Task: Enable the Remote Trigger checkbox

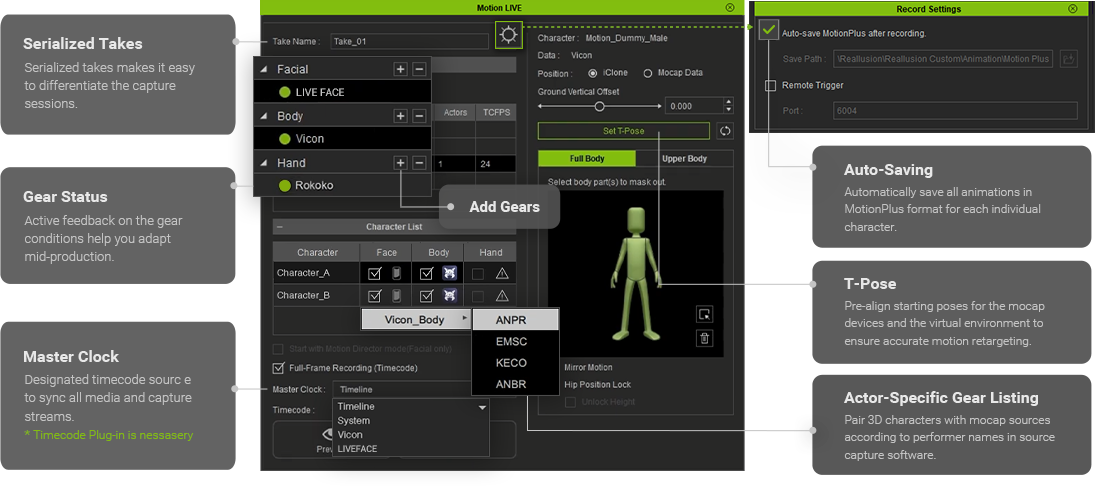Action: click(x=770, y=86)
